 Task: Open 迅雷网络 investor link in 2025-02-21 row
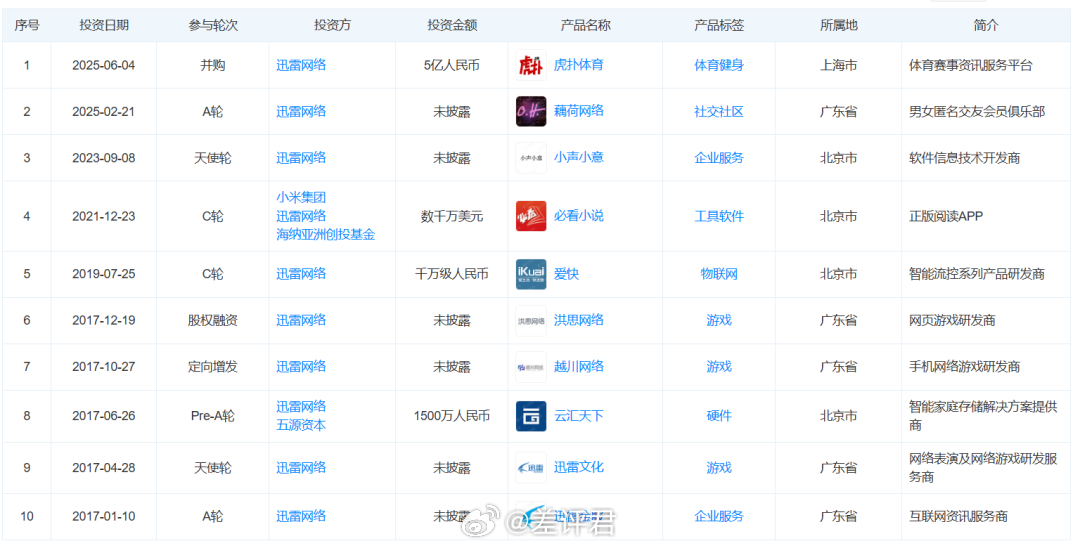[301, 112]
